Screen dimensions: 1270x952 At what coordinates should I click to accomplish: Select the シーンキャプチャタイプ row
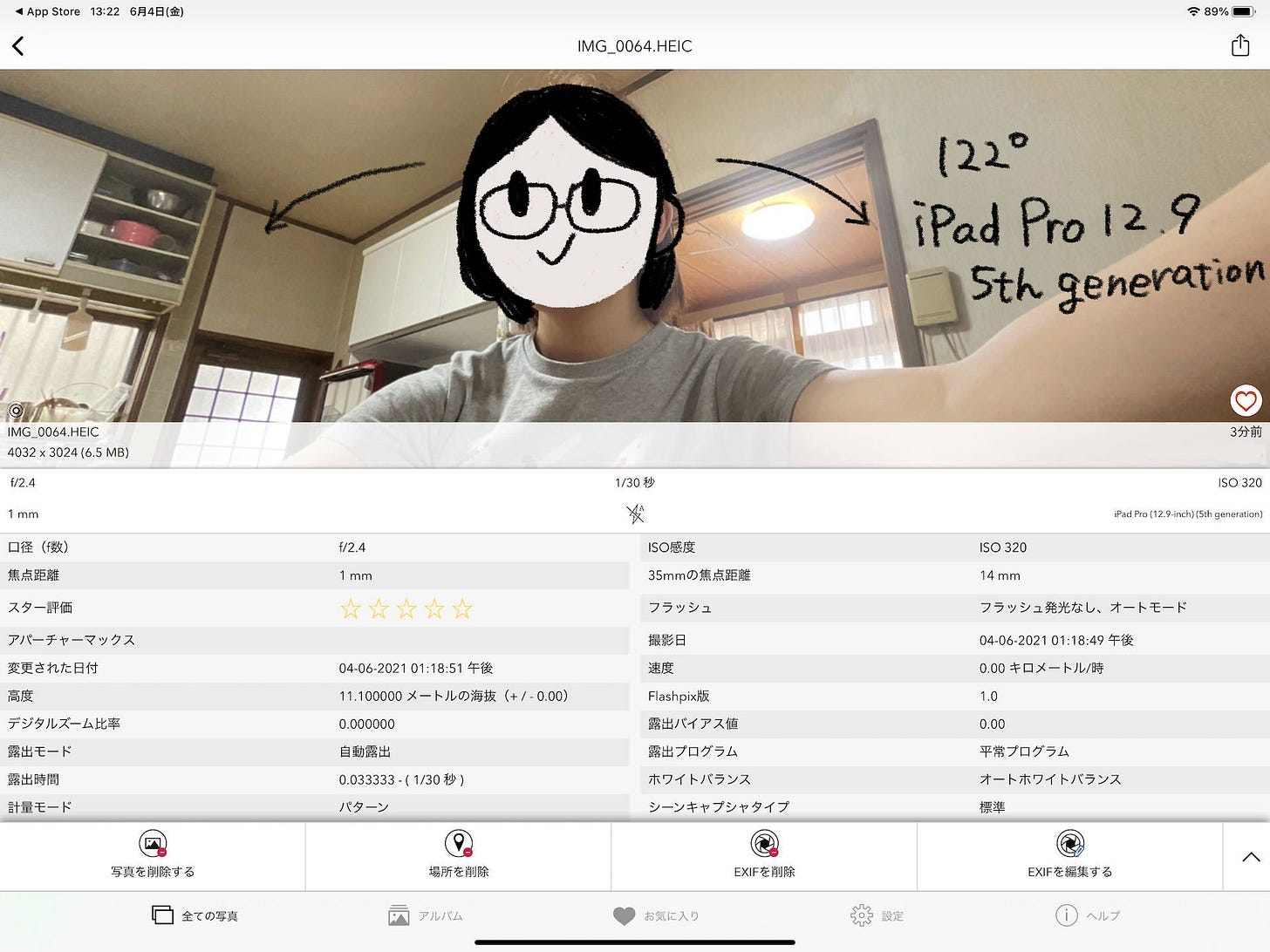tap(955, 807)
